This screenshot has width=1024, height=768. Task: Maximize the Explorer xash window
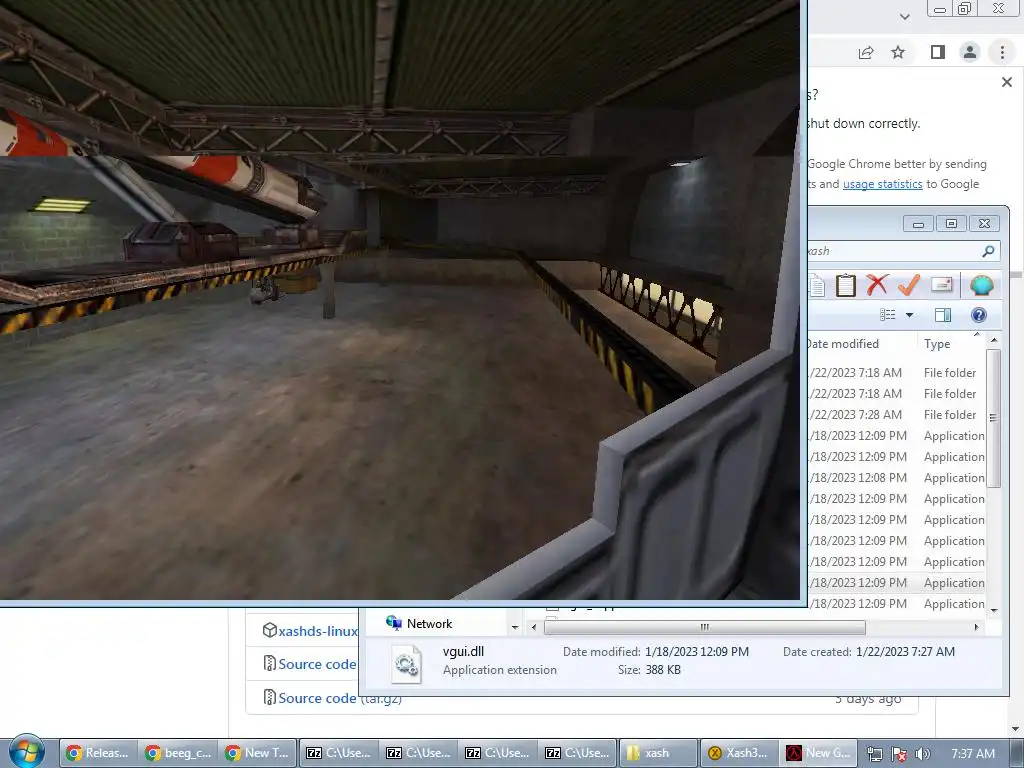pyautogui.click(x=951, y=224)
